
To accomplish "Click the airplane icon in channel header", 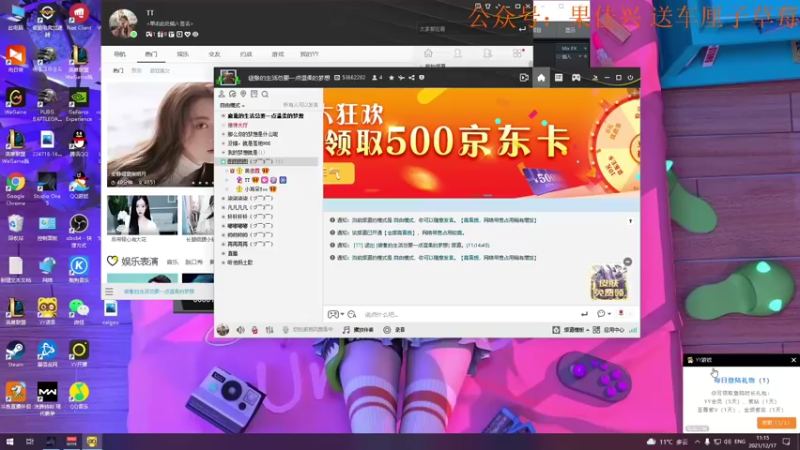I will pyautogui.click(x=402, y=78).
